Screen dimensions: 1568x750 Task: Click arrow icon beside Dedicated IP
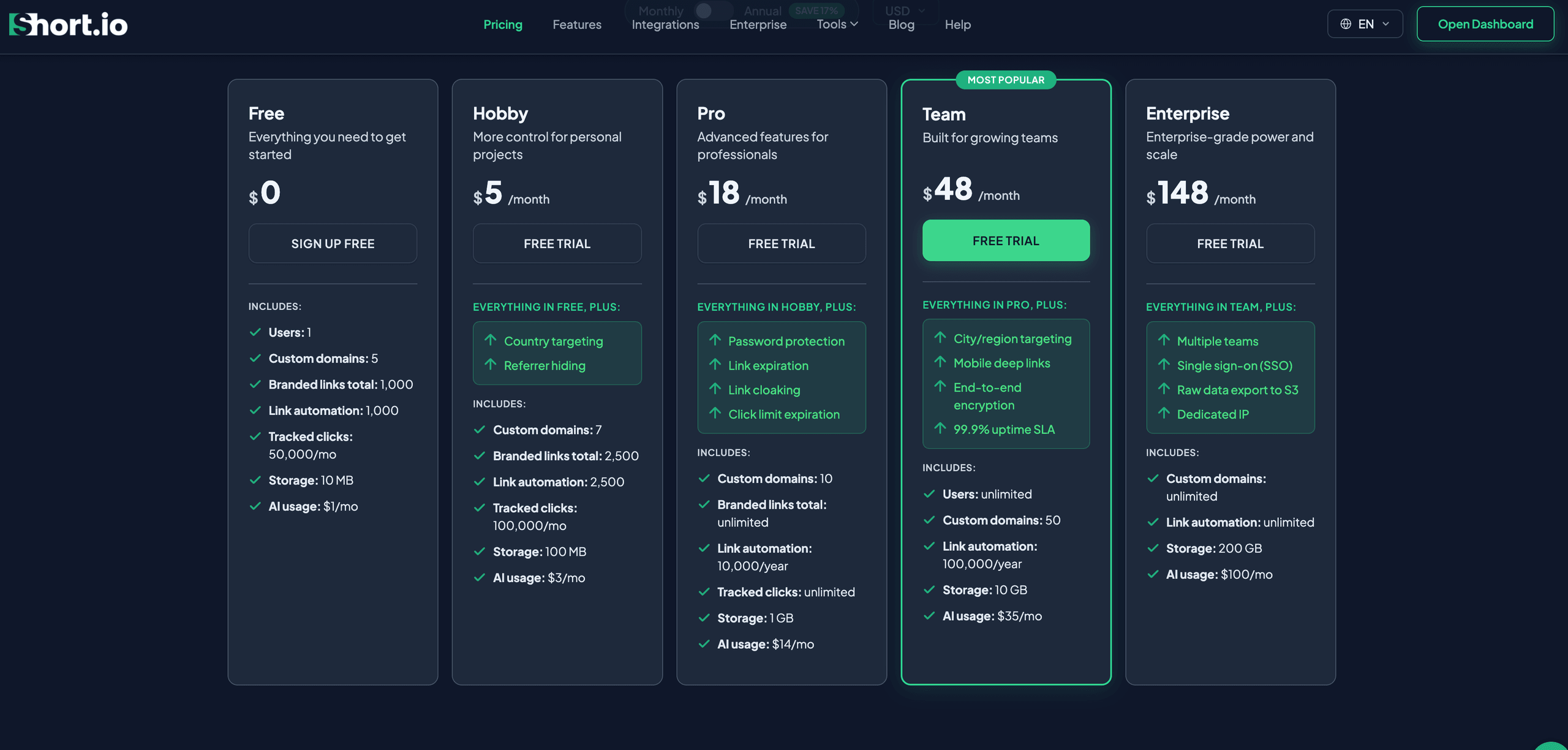coord(1164,413)
